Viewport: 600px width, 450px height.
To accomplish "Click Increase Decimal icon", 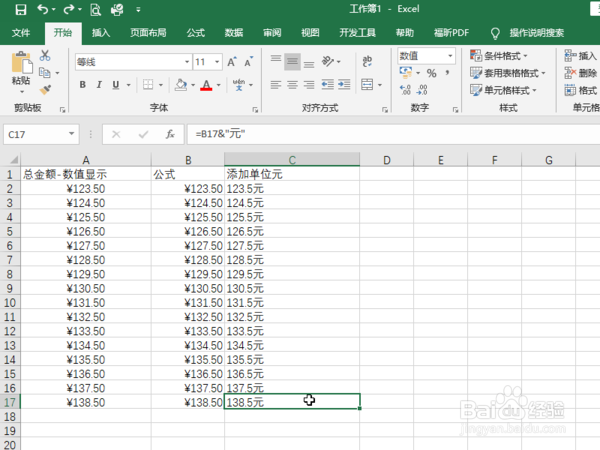I will tap(405, 90).
